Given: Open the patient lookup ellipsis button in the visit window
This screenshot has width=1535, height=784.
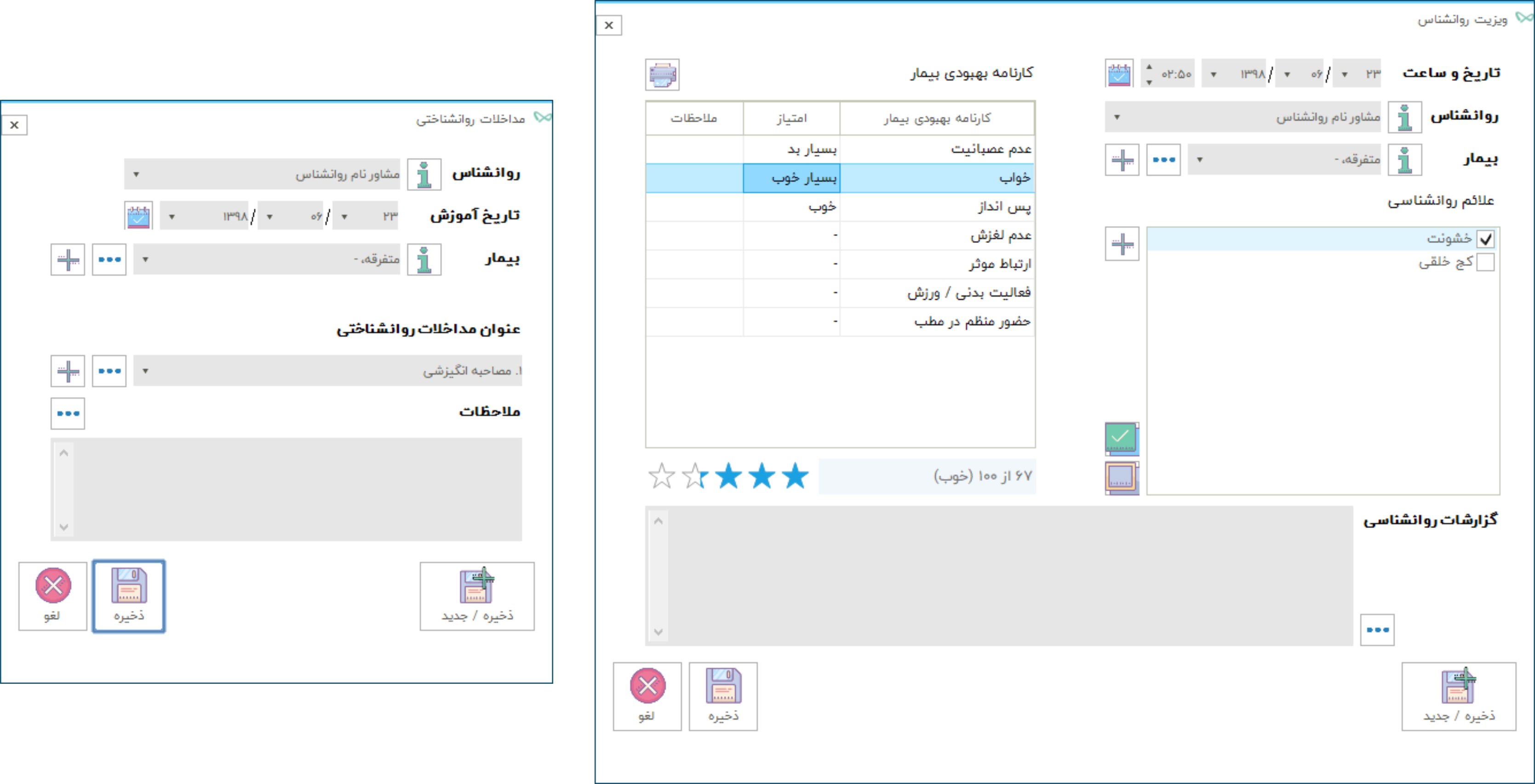Looking at the screenshot, I should [1164, 160].
